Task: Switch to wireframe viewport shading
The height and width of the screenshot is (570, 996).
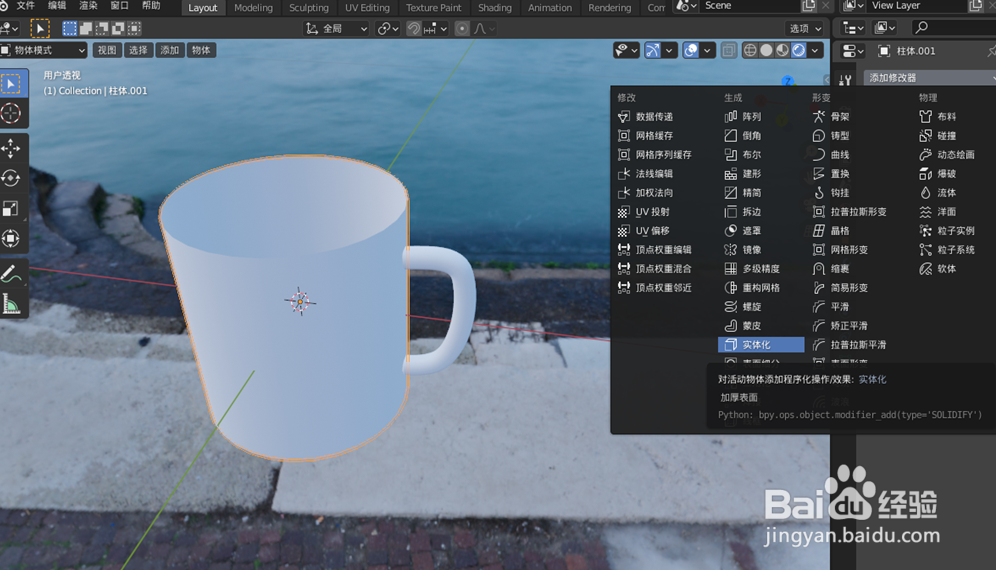Action: pyautogui.click(x=750, y=50)
